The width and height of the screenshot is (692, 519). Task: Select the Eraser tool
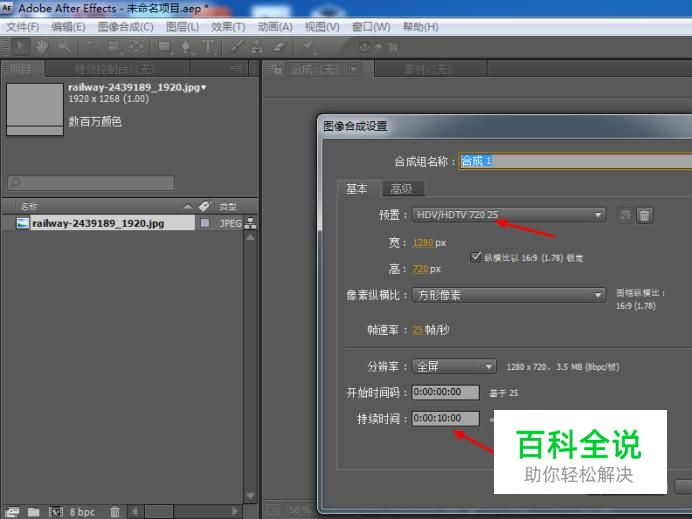click(279, 46)
